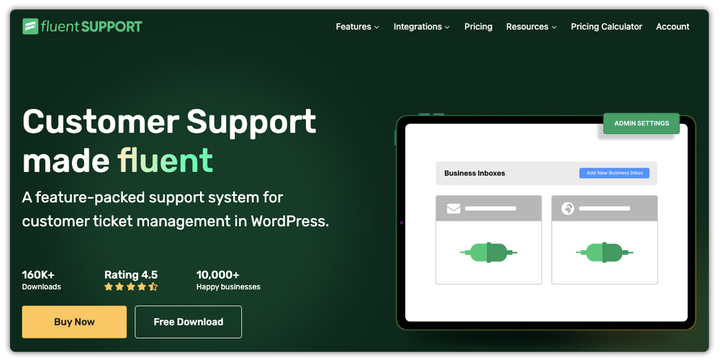Click Add New Business Inbox button
Screen dimensions: 720x363
614,173
